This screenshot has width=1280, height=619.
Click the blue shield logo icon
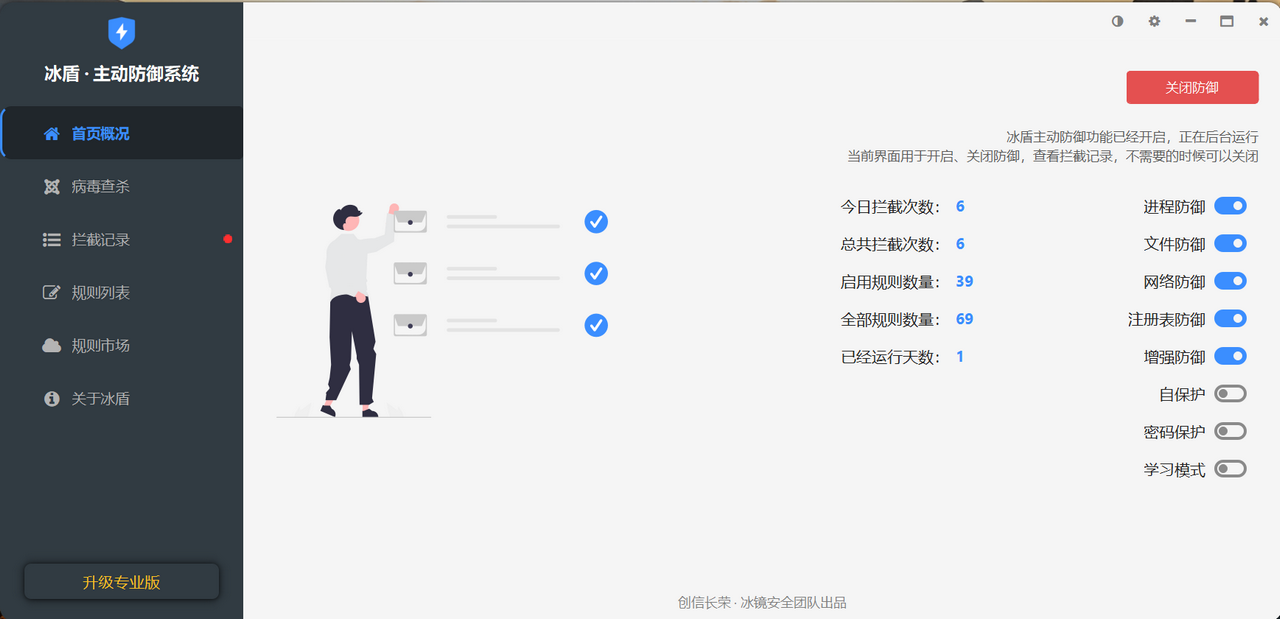(121, 33)
